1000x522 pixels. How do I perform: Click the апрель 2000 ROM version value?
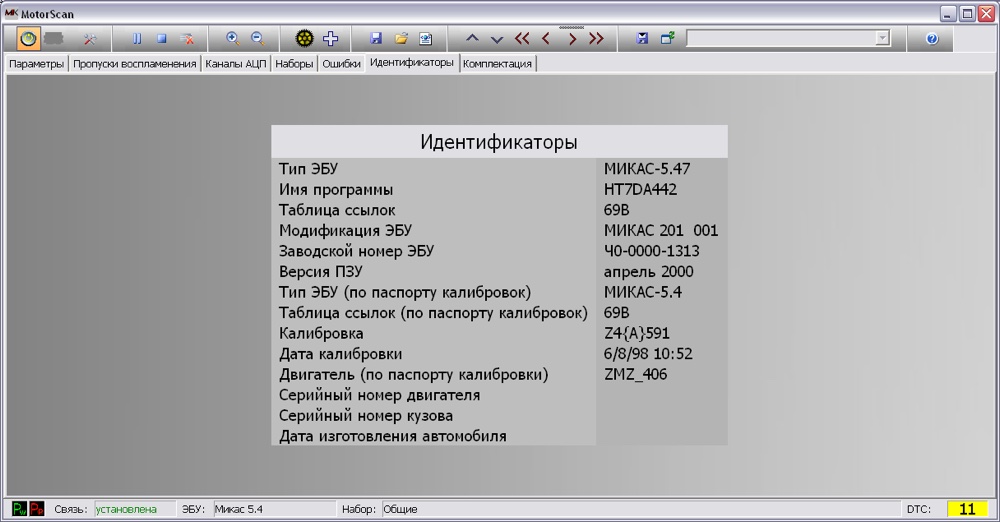click(x=649, y=272)
